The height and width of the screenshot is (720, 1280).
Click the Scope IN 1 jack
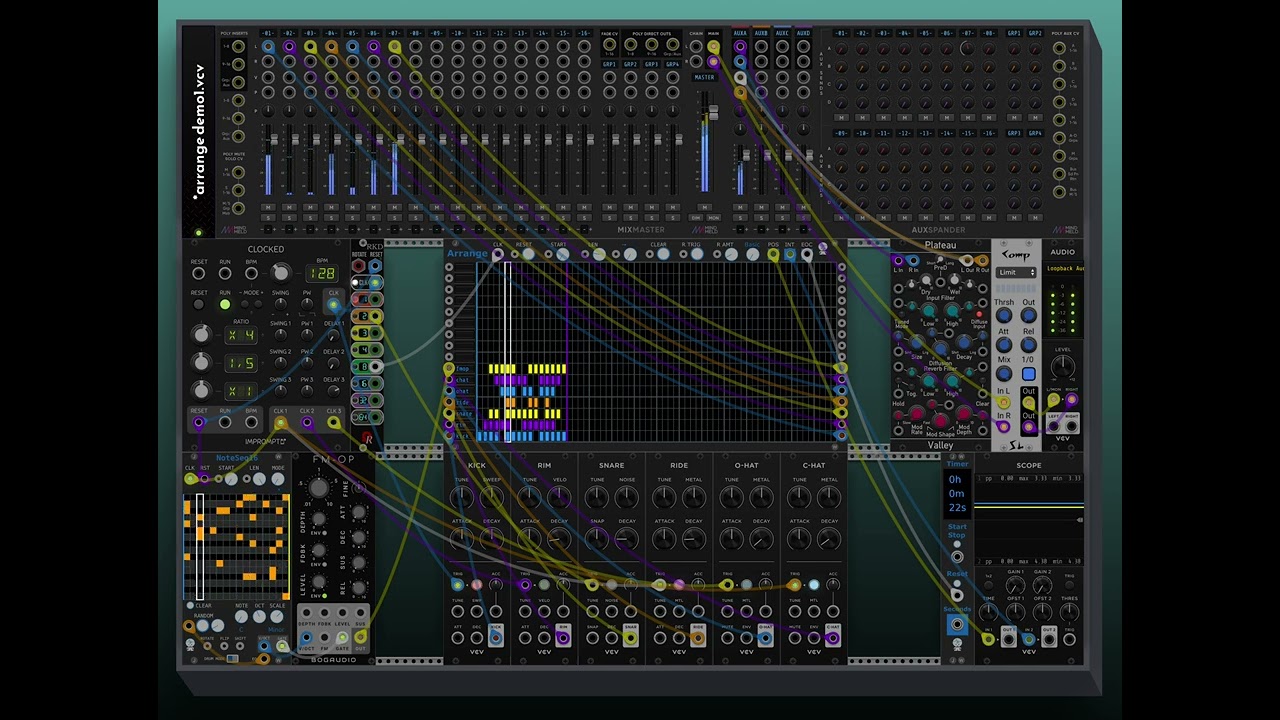(988, 638)
